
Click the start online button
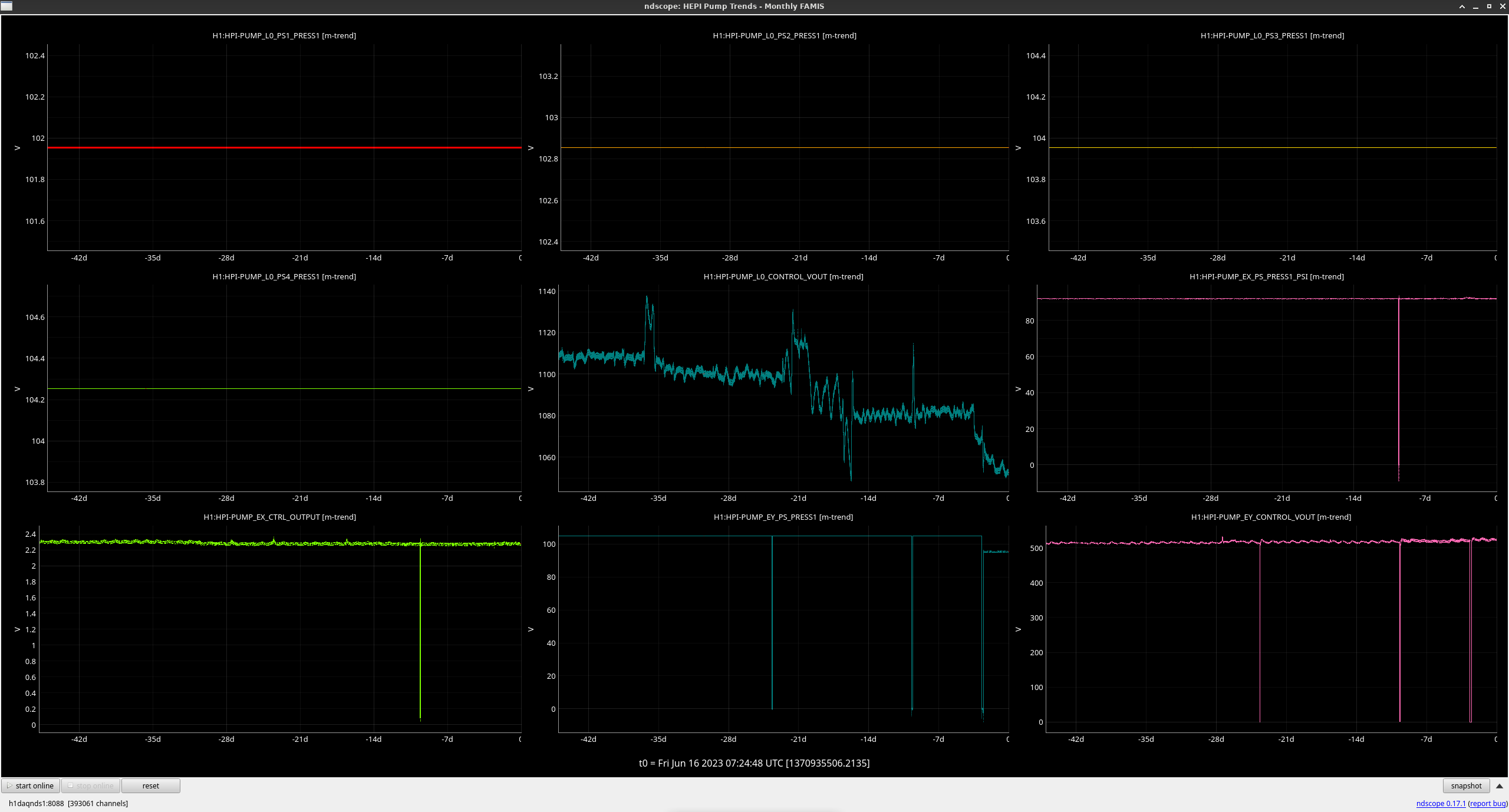coord(31,785)
